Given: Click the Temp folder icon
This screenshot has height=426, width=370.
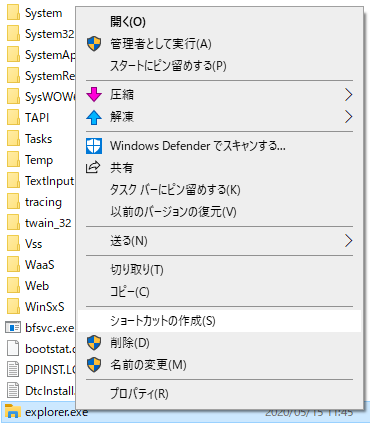Looking at the screenshot, I should tap(13, 160).
